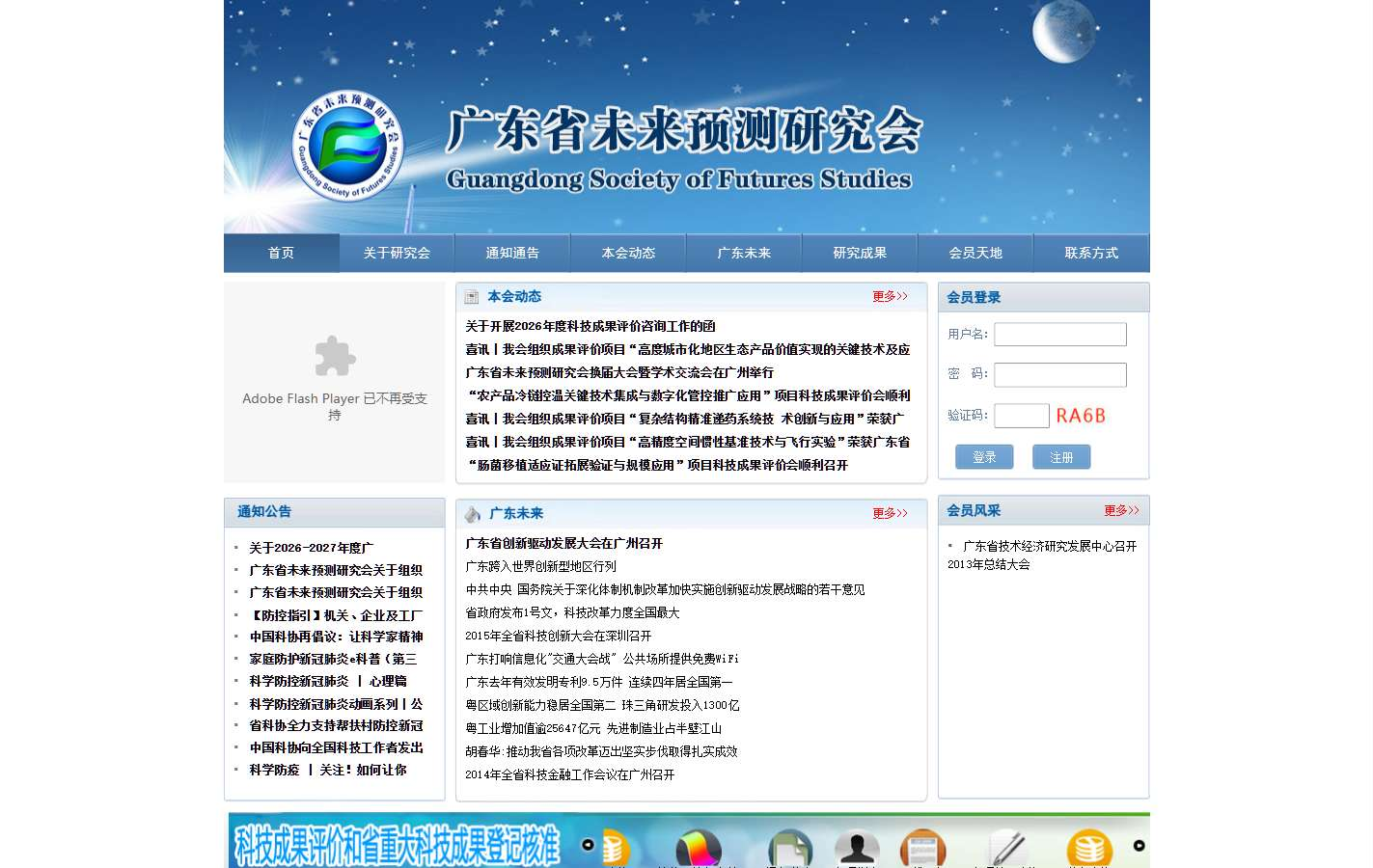The image size is (1373, 868).
Task: Go to the 通知通告 navigation tab
Action: [x=513, y=253]
